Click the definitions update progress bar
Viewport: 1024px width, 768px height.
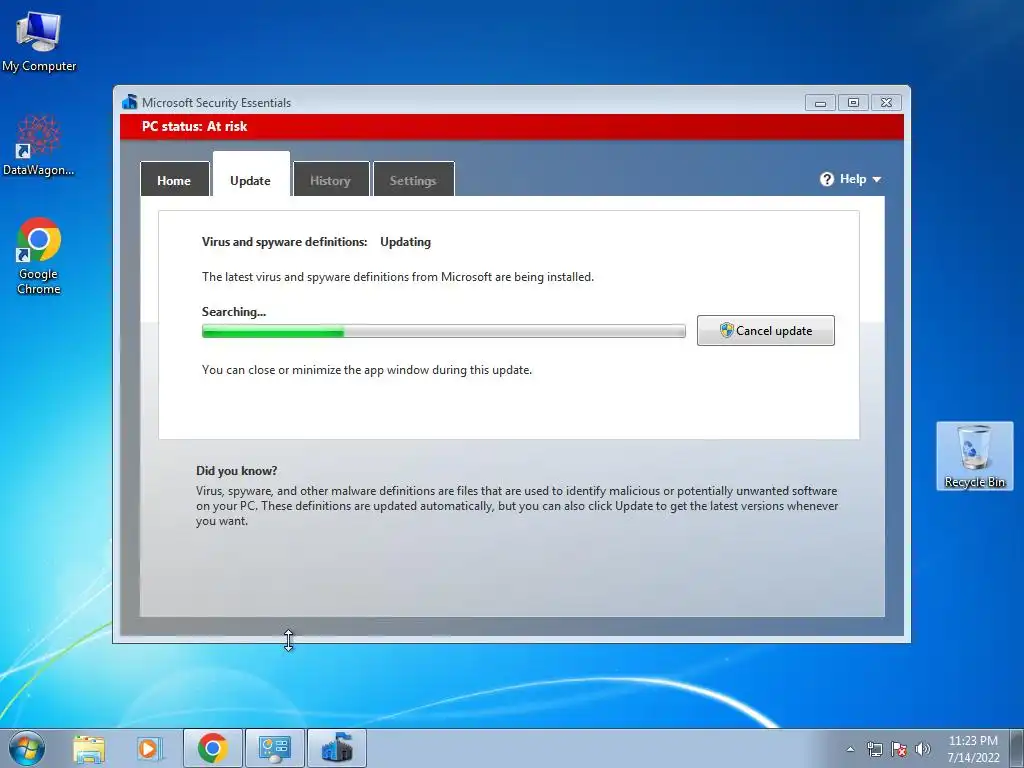coord(443,331)
